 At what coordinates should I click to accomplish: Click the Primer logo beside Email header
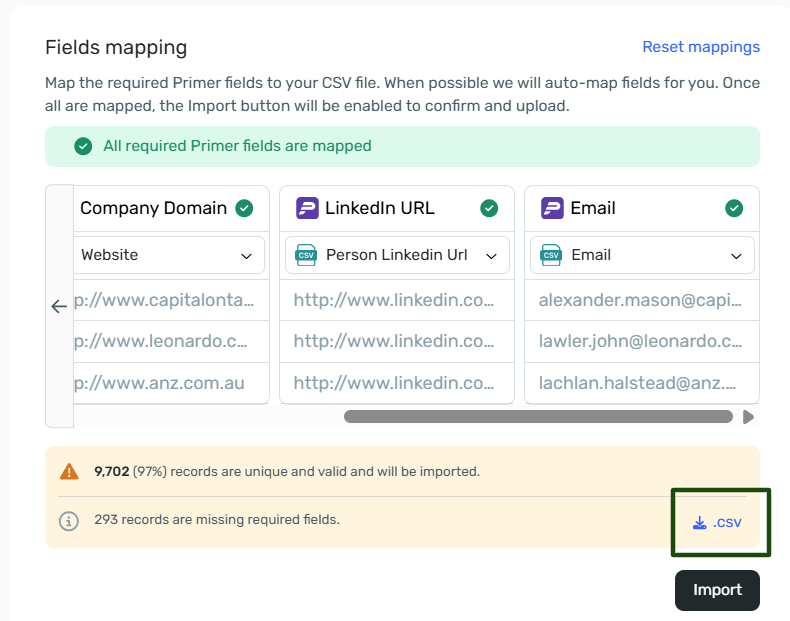click(553, 208)
